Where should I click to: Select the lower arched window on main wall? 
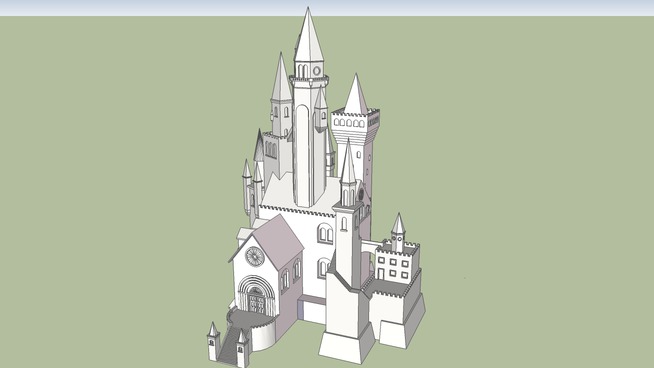[x=323, y=268]
